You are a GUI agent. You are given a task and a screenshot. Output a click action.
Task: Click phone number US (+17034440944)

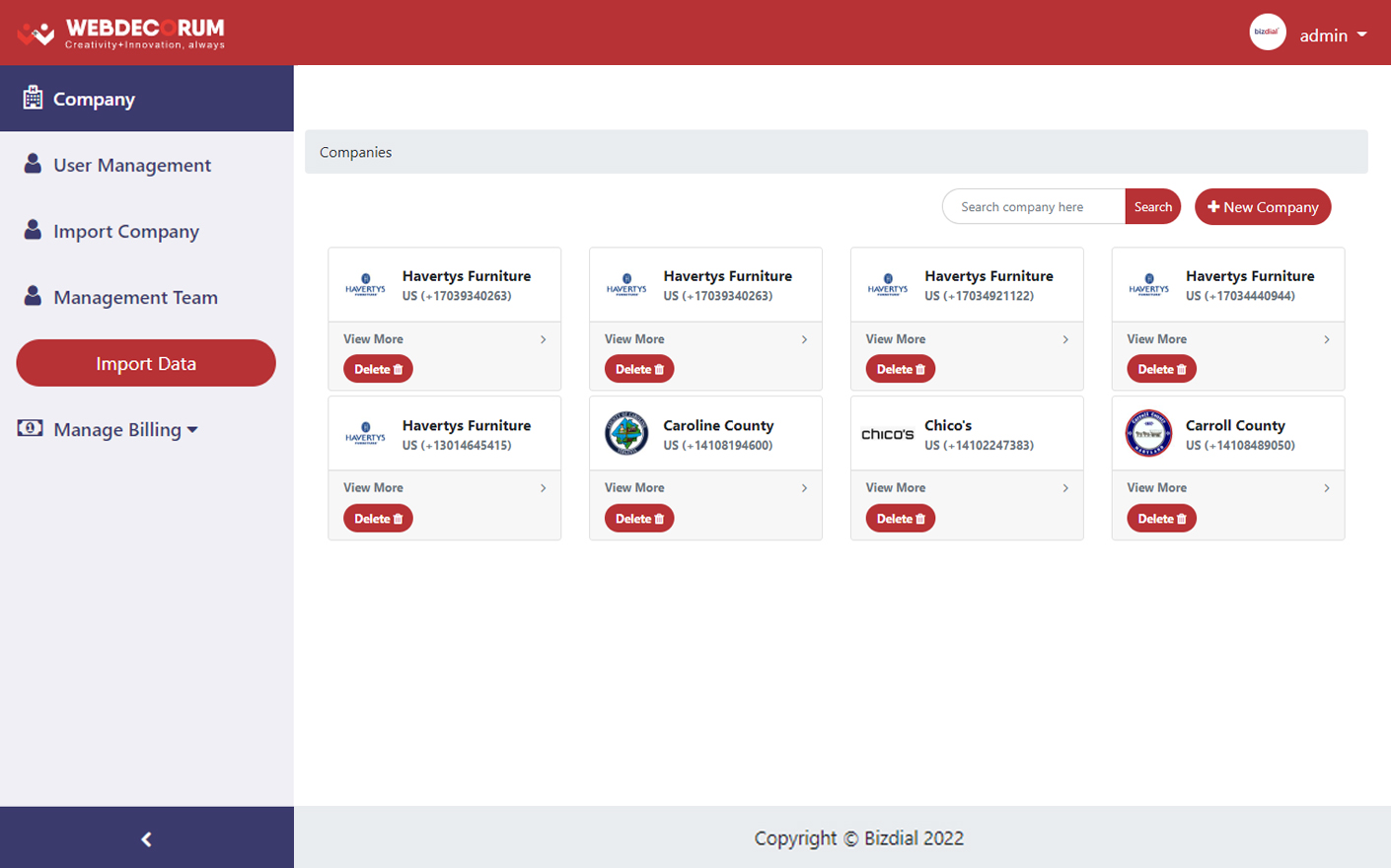tap(1240, 296)
